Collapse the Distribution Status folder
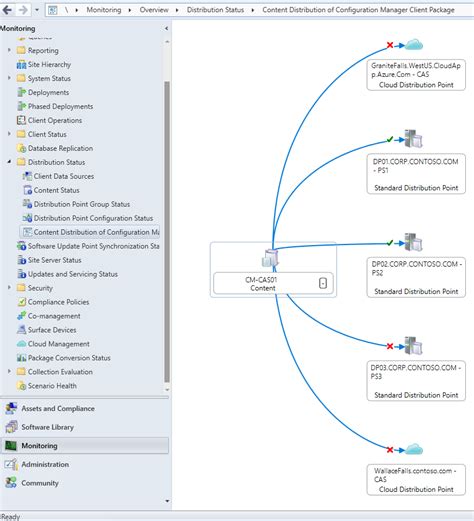The width and height of the screenshot is (474, 521). [x=9, y=162]
